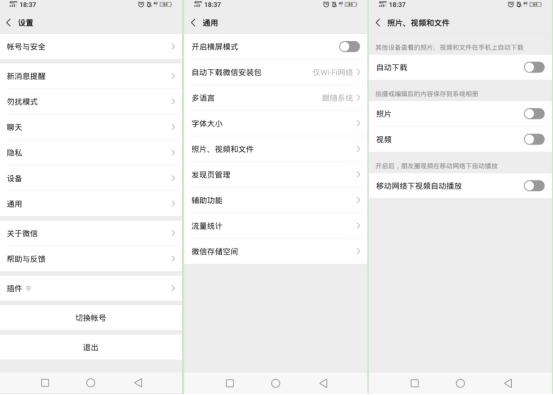Viewport: 553px width, 395px height.
Task: Select 仅Wi-Fi网络 value text
Action: point(333,72)
